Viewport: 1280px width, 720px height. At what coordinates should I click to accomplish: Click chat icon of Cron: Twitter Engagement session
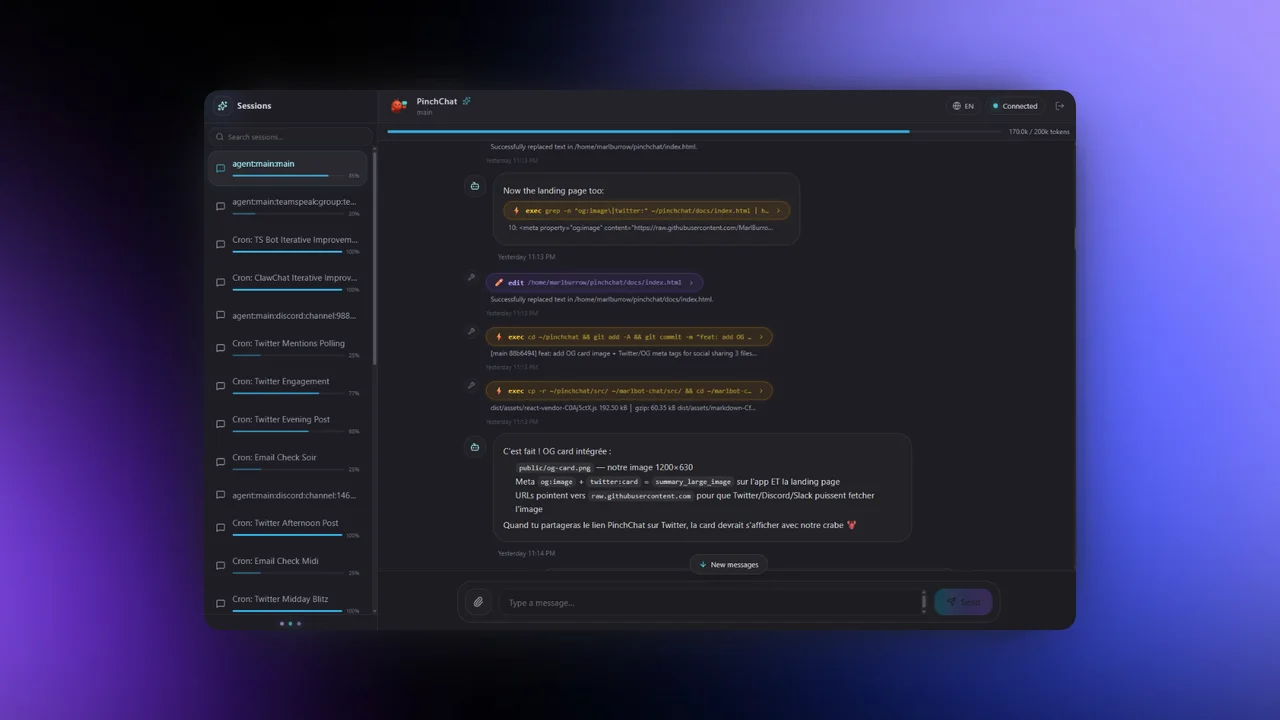(x=221, y=386)
